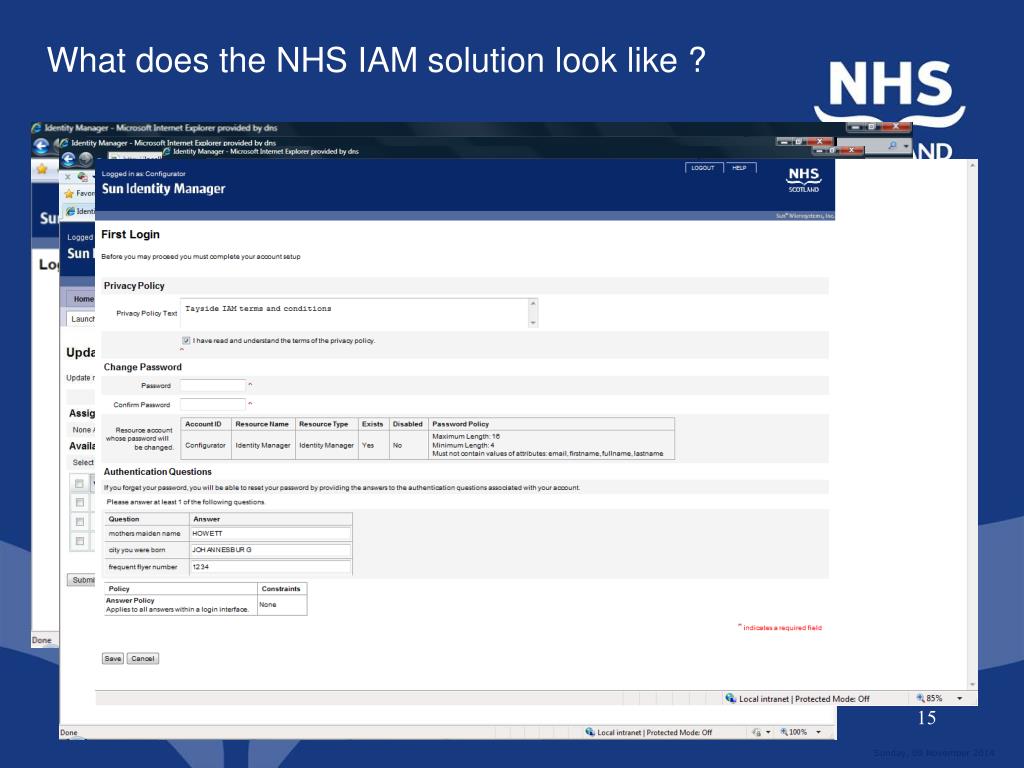1024x768 pixels.
Task: Click the search magnifier in the rearmost window
Action: point(893,146)
